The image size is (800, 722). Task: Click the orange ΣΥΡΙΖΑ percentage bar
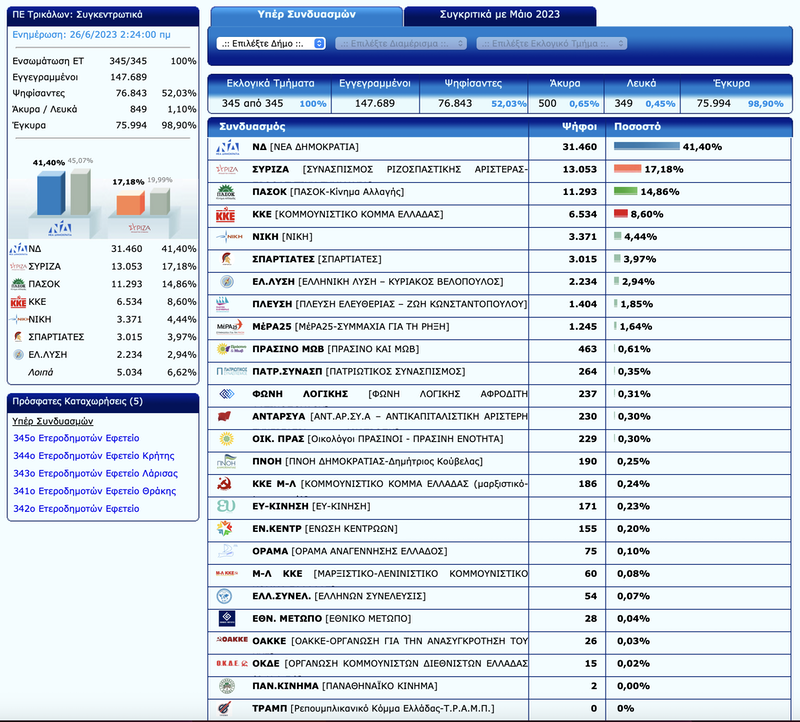628,169
